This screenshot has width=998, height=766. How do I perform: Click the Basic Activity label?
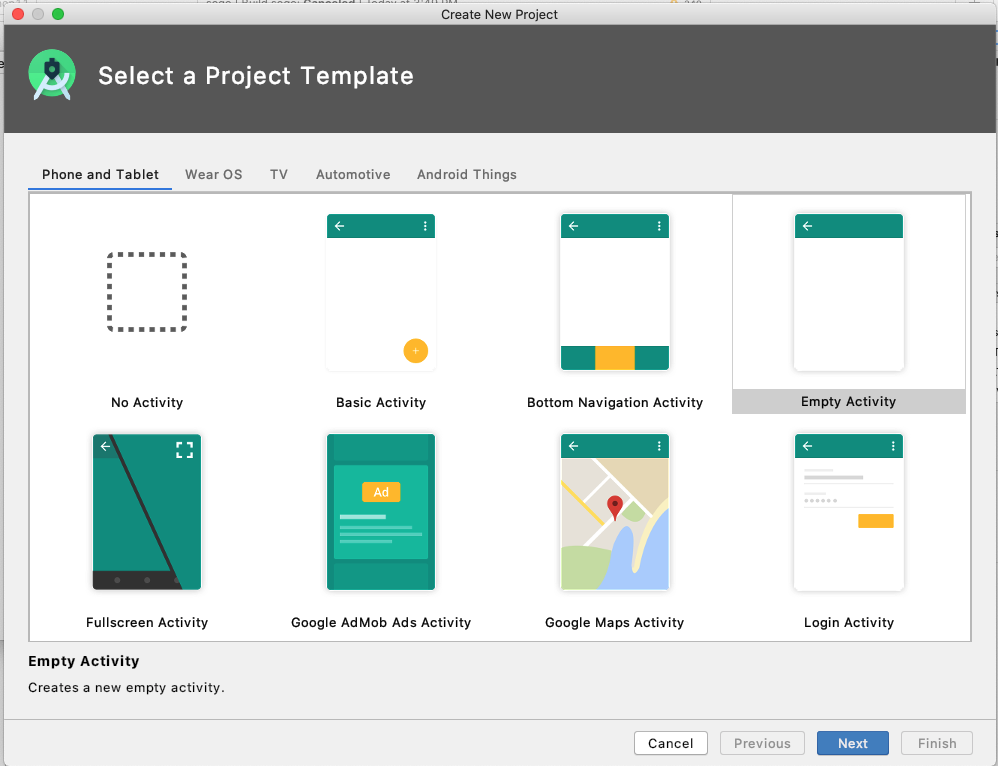coord(381,402)
